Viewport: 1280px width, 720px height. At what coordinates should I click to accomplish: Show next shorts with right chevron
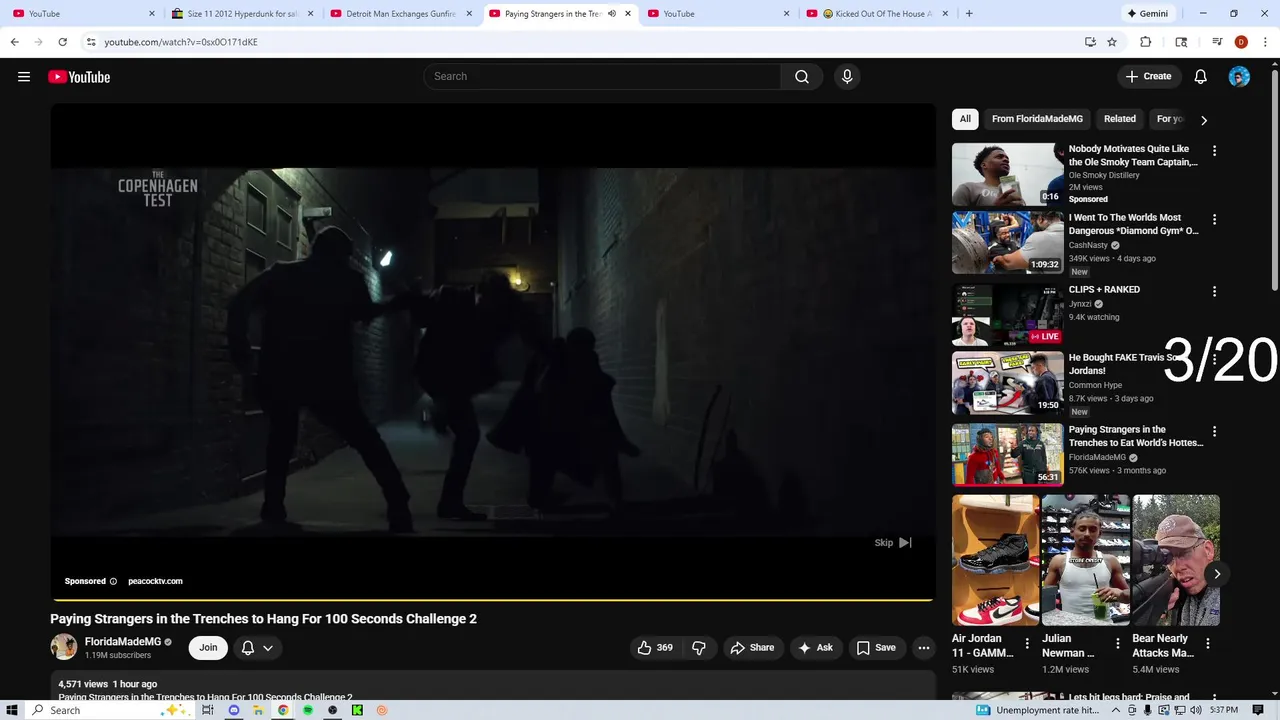click(x=1217, y=574)
